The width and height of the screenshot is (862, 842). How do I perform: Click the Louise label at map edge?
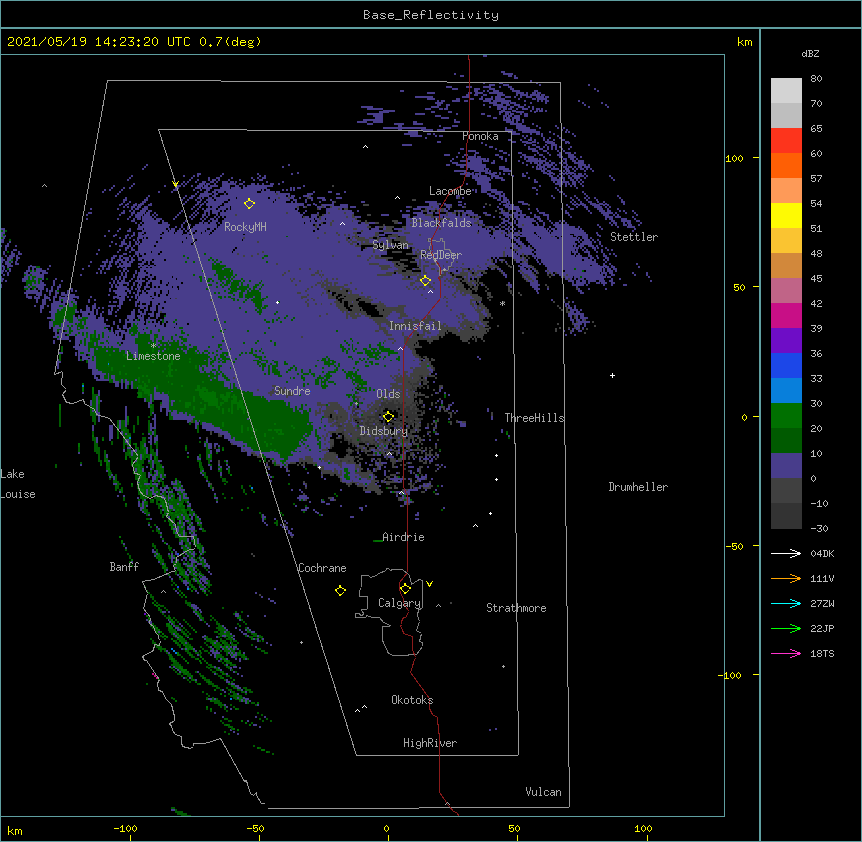coord(18,494)
